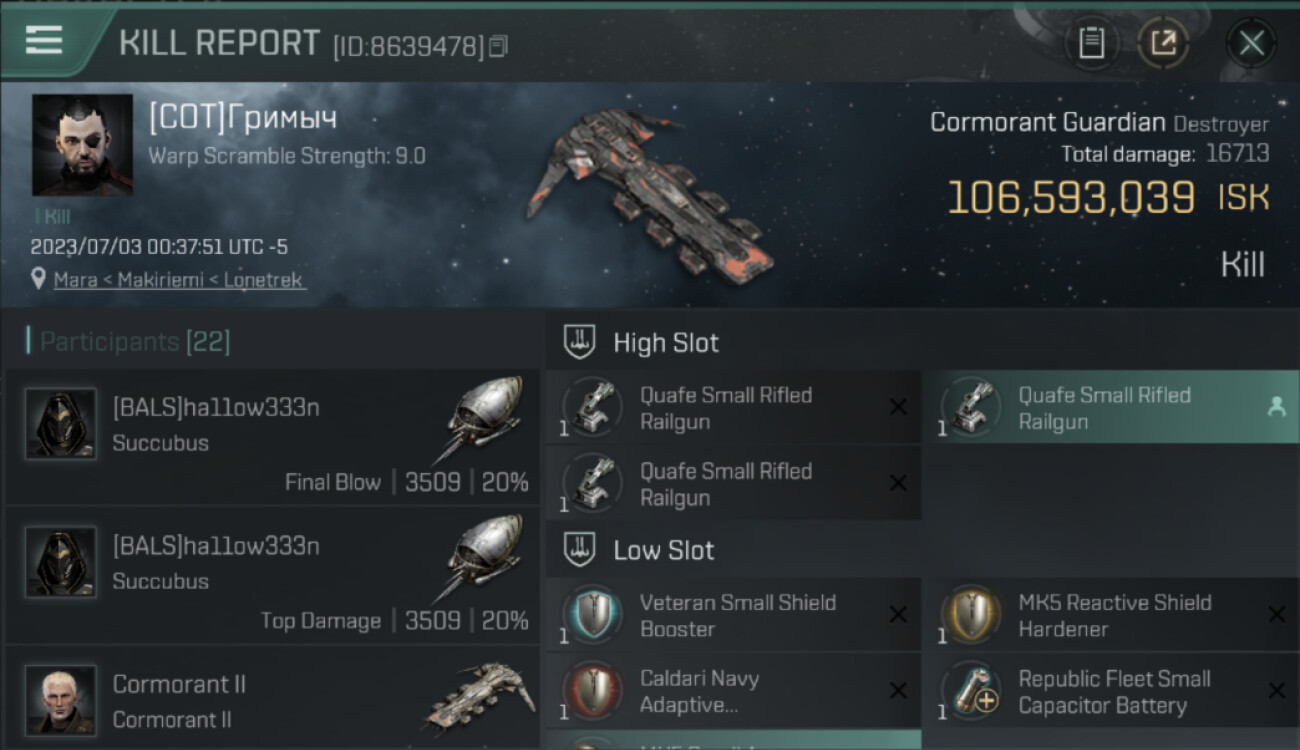Click the share kill report icon
The image size is (1300, 750).
1163,43
